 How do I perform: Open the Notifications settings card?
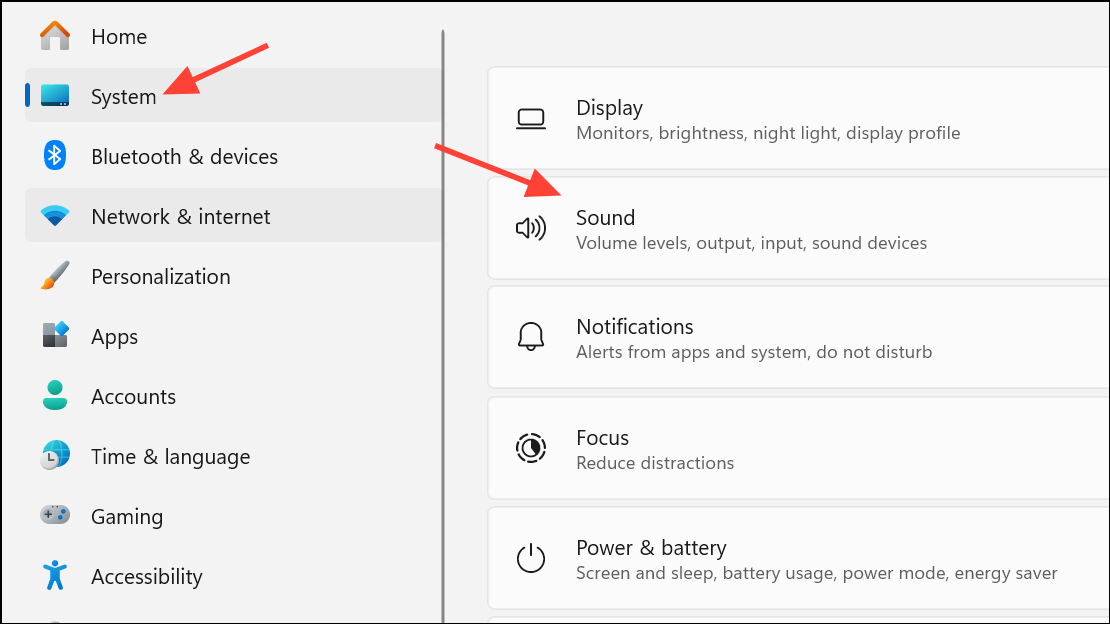click(x=799, y=337)
